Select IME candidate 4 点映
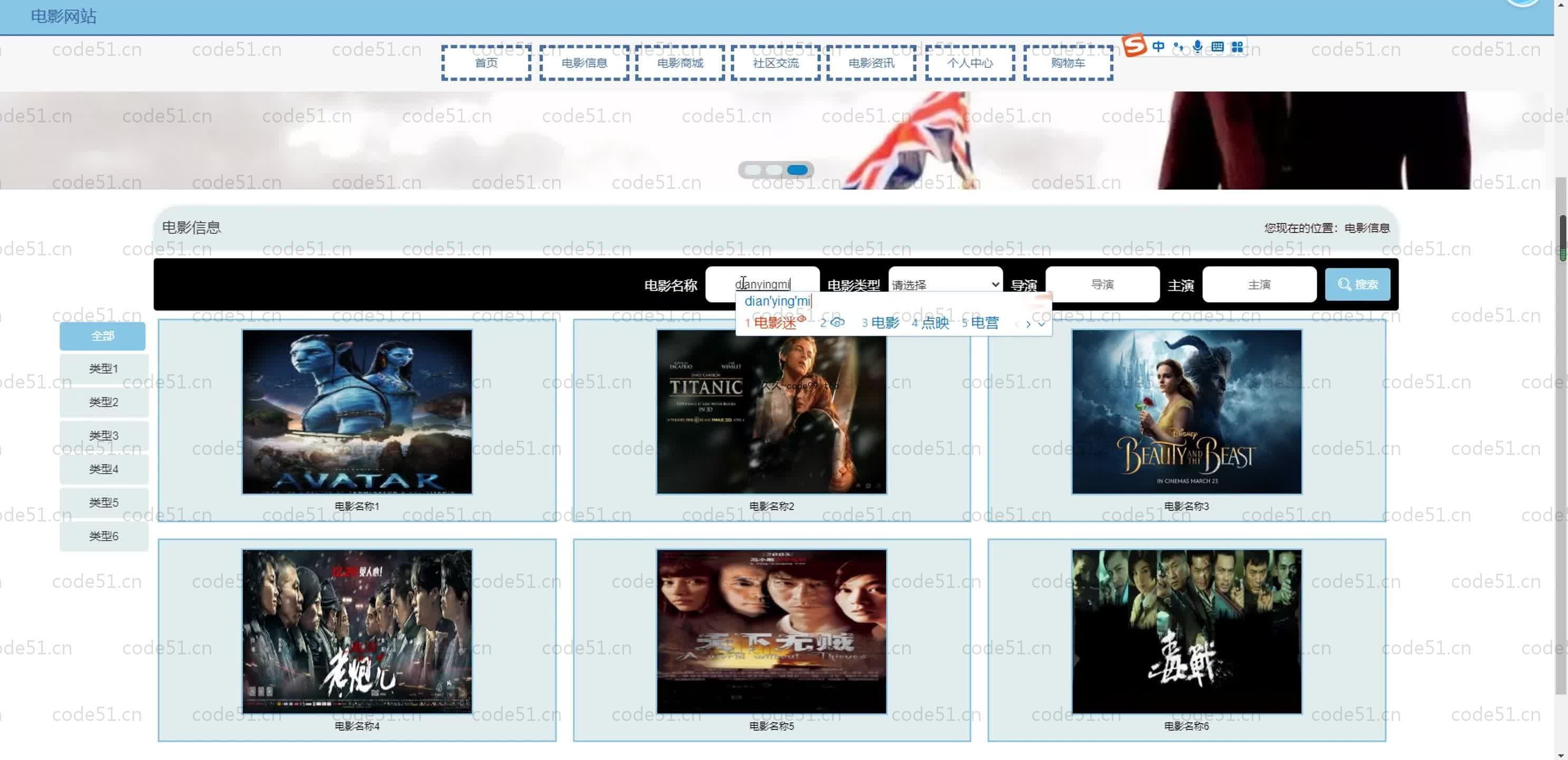The image size is (1568, 760). pos(930,322)
